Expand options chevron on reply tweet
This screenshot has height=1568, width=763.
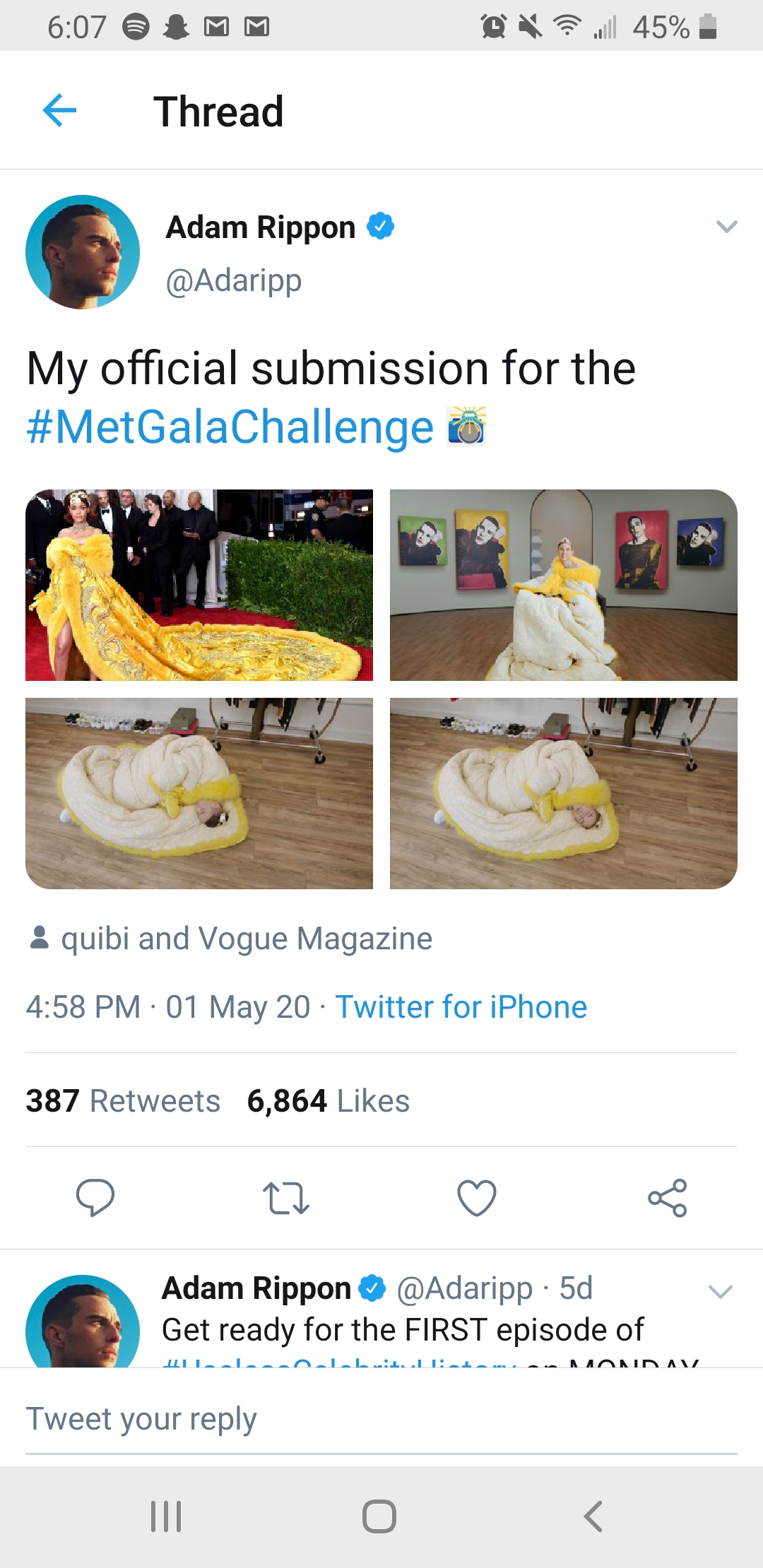(721, 1292)
